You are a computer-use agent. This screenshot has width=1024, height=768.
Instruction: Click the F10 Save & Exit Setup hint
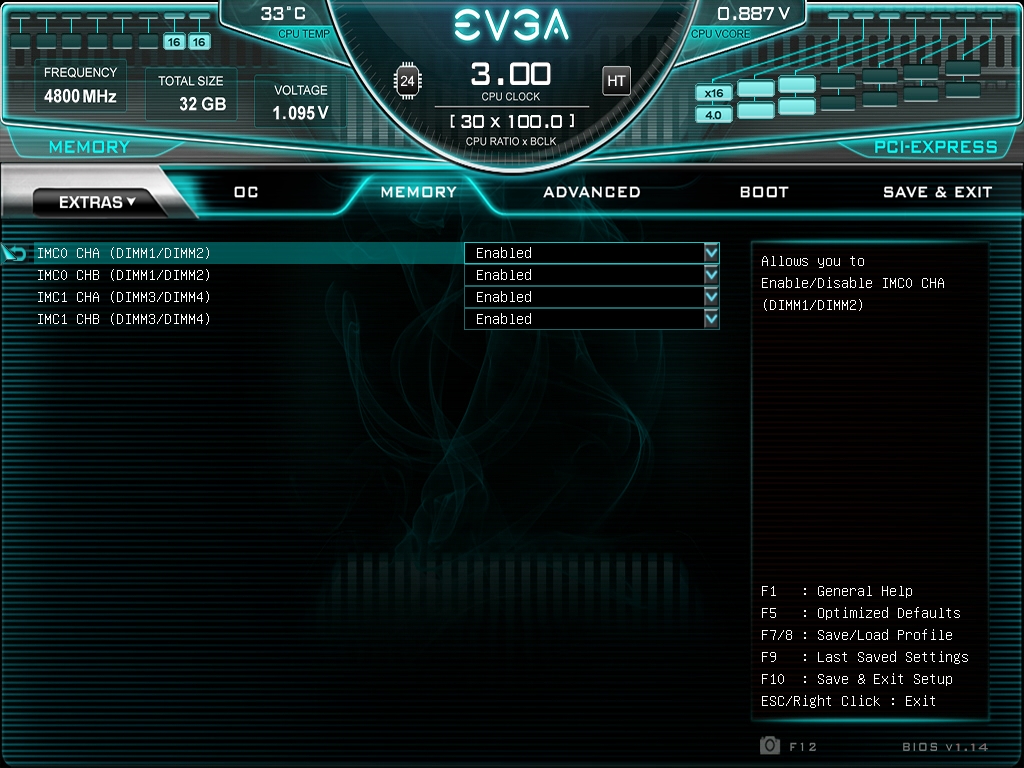(857, 679)
